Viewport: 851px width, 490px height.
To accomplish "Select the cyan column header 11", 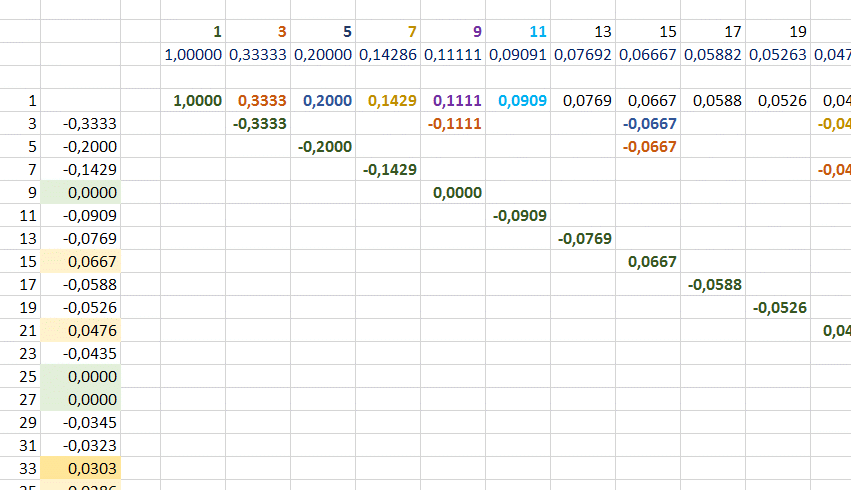I will (518, 31).
